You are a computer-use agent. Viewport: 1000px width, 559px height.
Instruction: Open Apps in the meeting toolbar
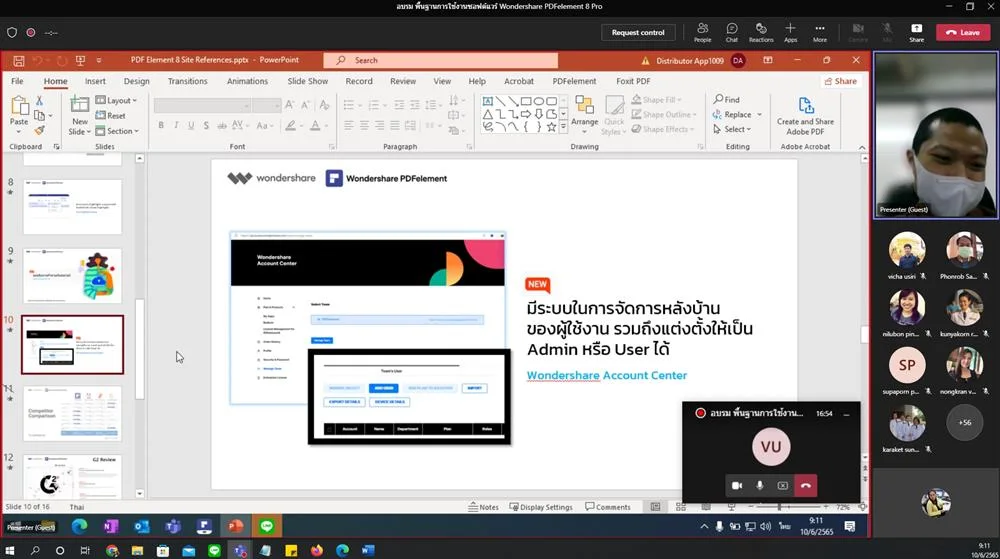pos(790,33)
